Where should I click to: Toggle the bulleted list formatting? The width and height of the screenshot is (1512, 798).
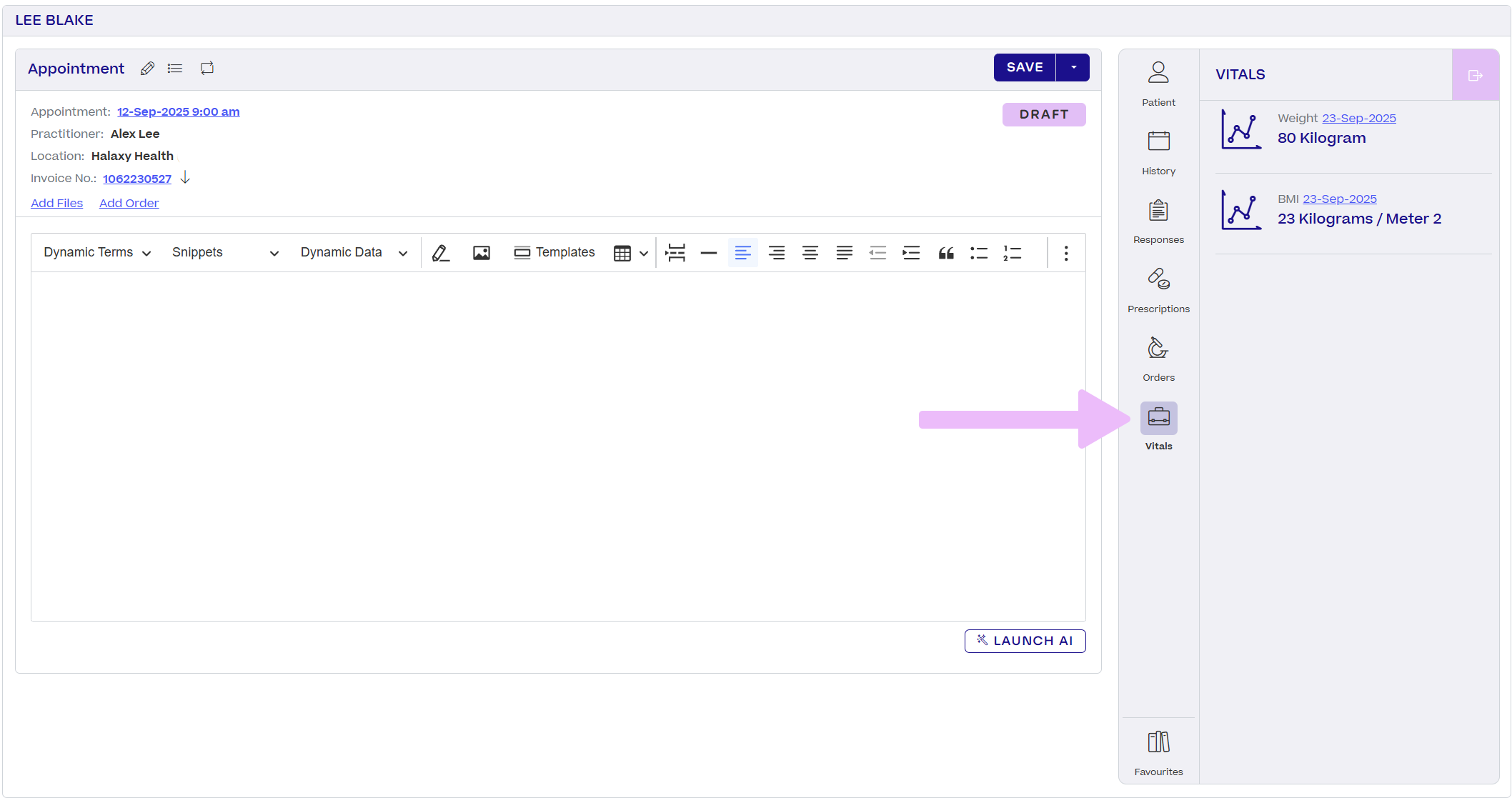pos(979,252)
